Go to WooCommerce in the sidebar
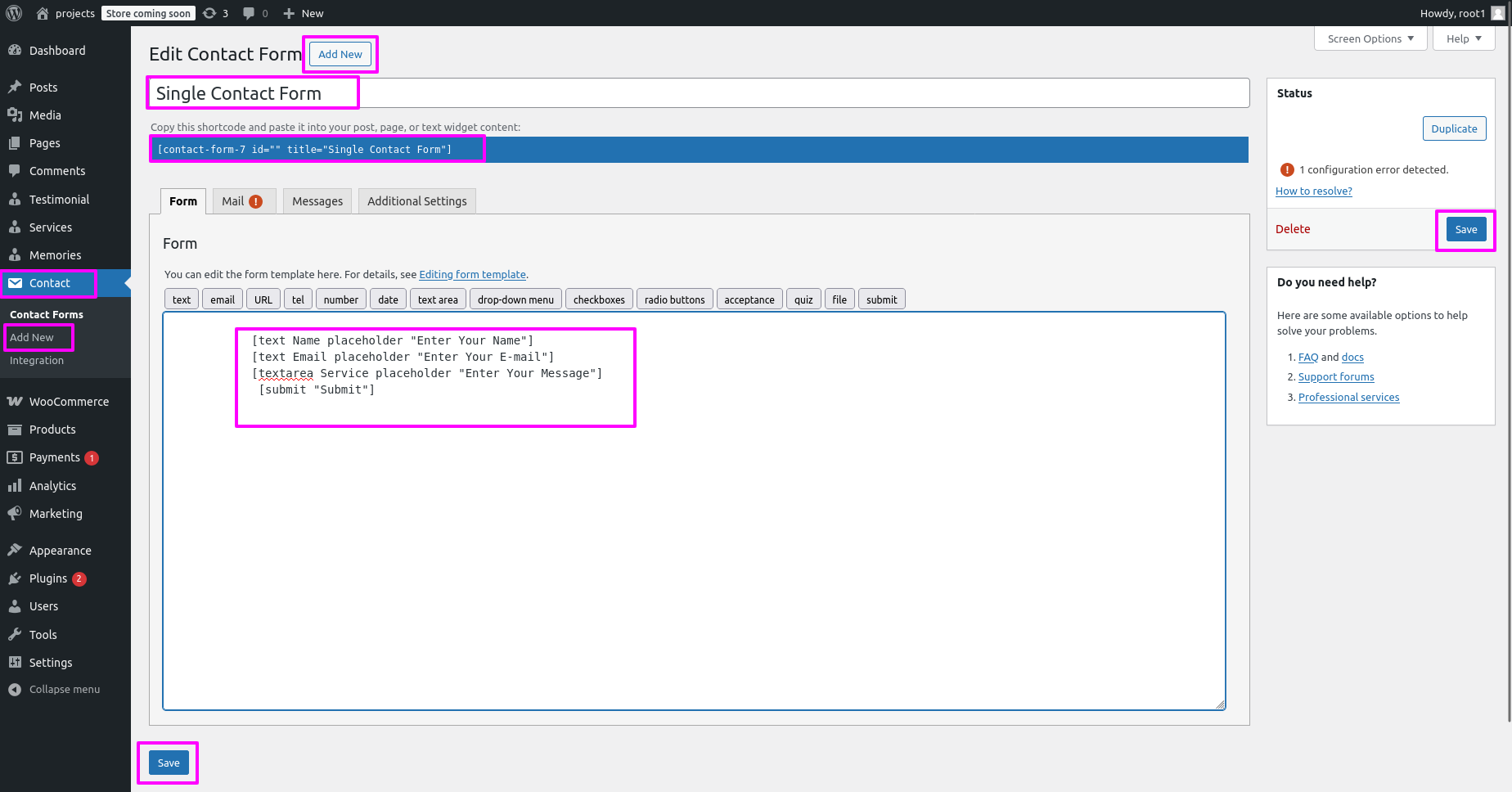Viewport: 1512px width, 792px height. point(69,402)
